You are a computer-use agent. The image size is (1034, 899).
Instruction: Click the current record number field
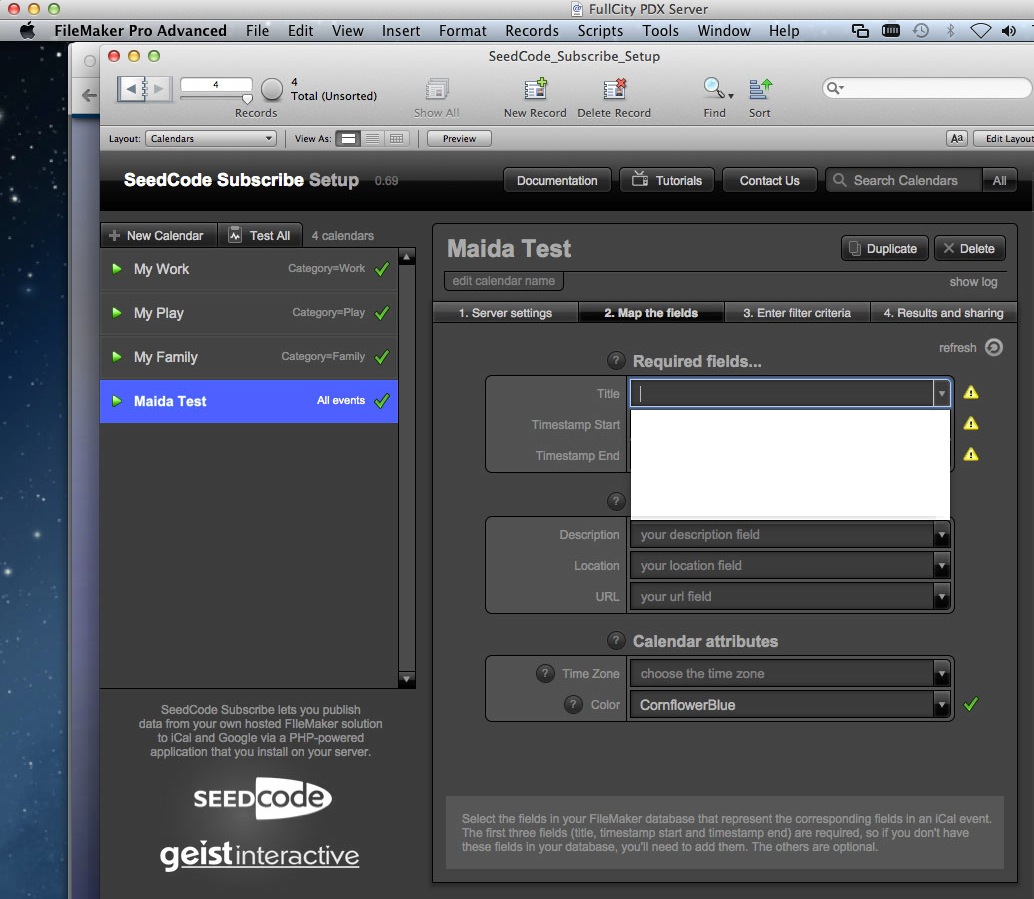216,84
